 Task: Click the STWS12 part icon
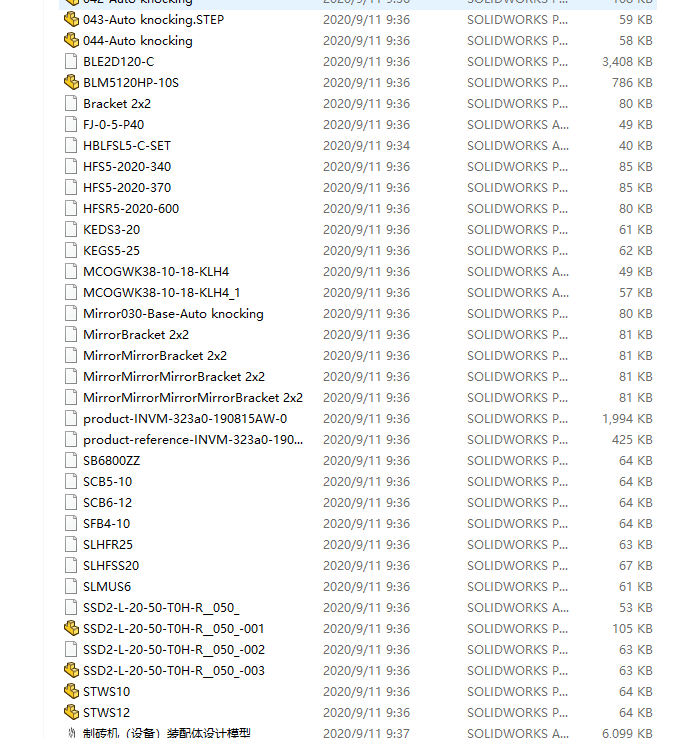(71, 712)
